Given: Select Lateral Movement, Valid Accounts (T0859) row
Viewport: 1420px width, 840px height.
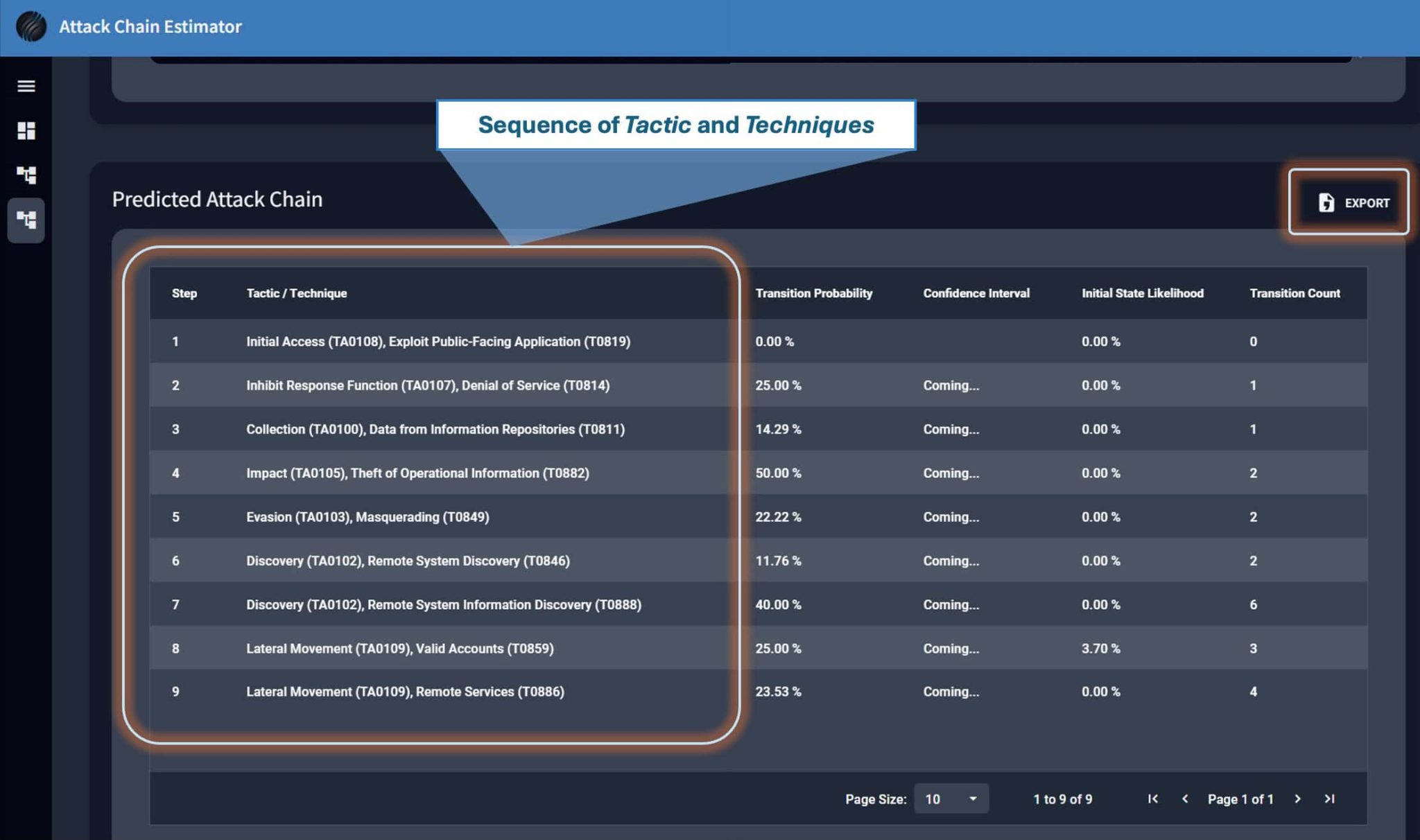Looking at the screenshot, I should click(758, 648).
